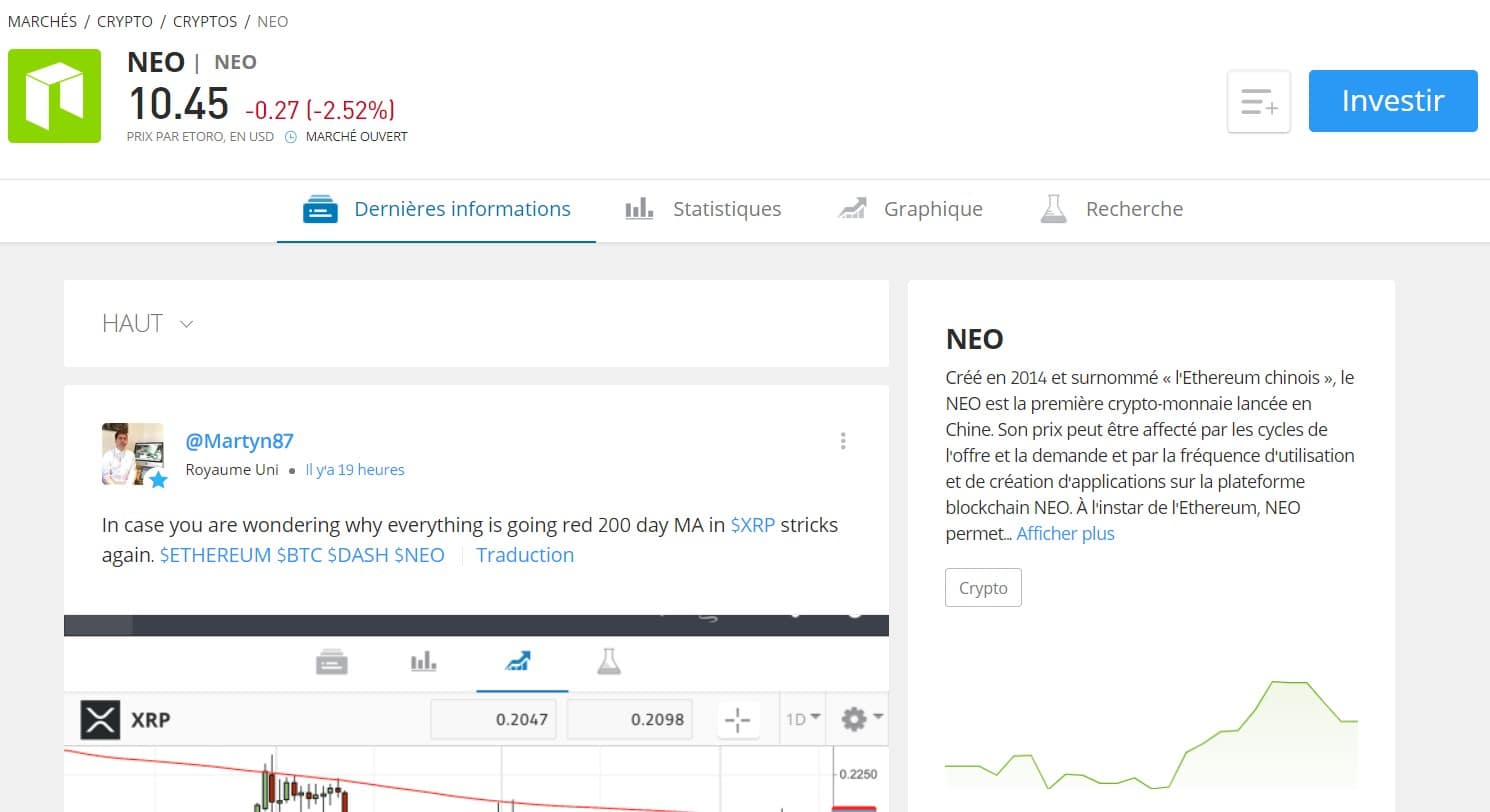Click the Statistiques bar chart icon
The image size is (1490, 812).
tap(639, 209)
